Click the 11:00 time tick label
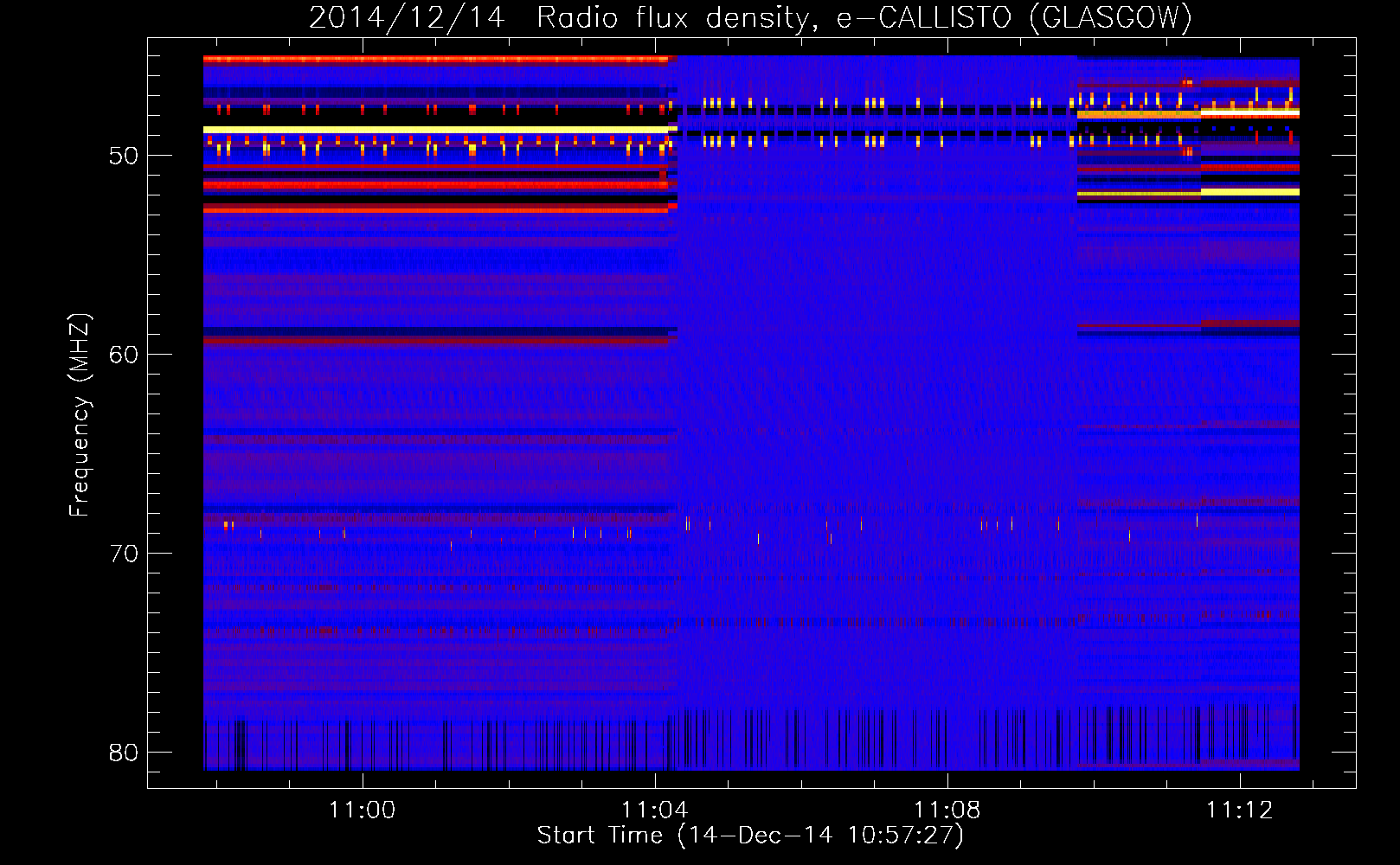 pyautogui.click(x=362, y=810)
